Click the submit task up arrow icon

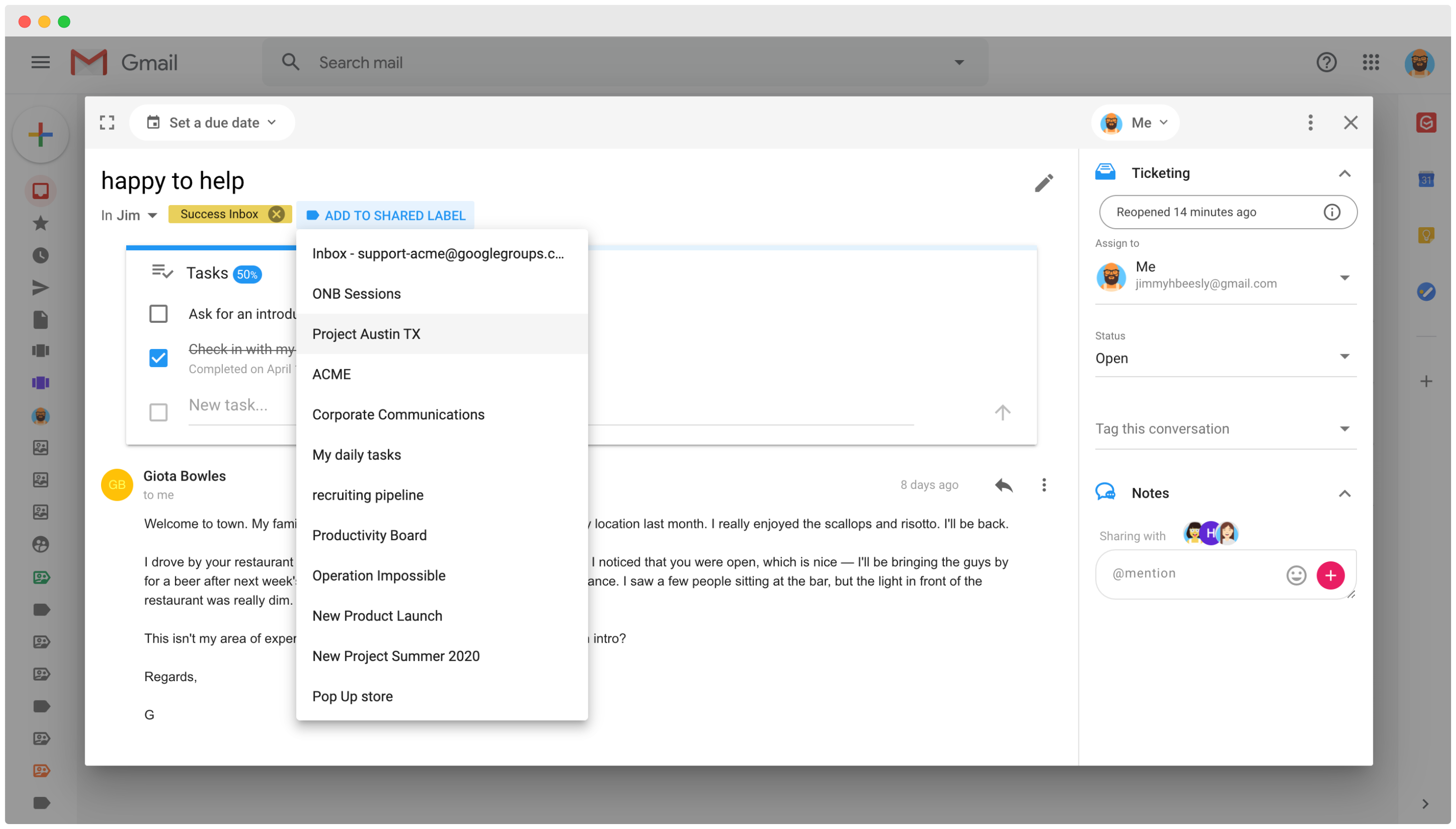point(1002,412)
